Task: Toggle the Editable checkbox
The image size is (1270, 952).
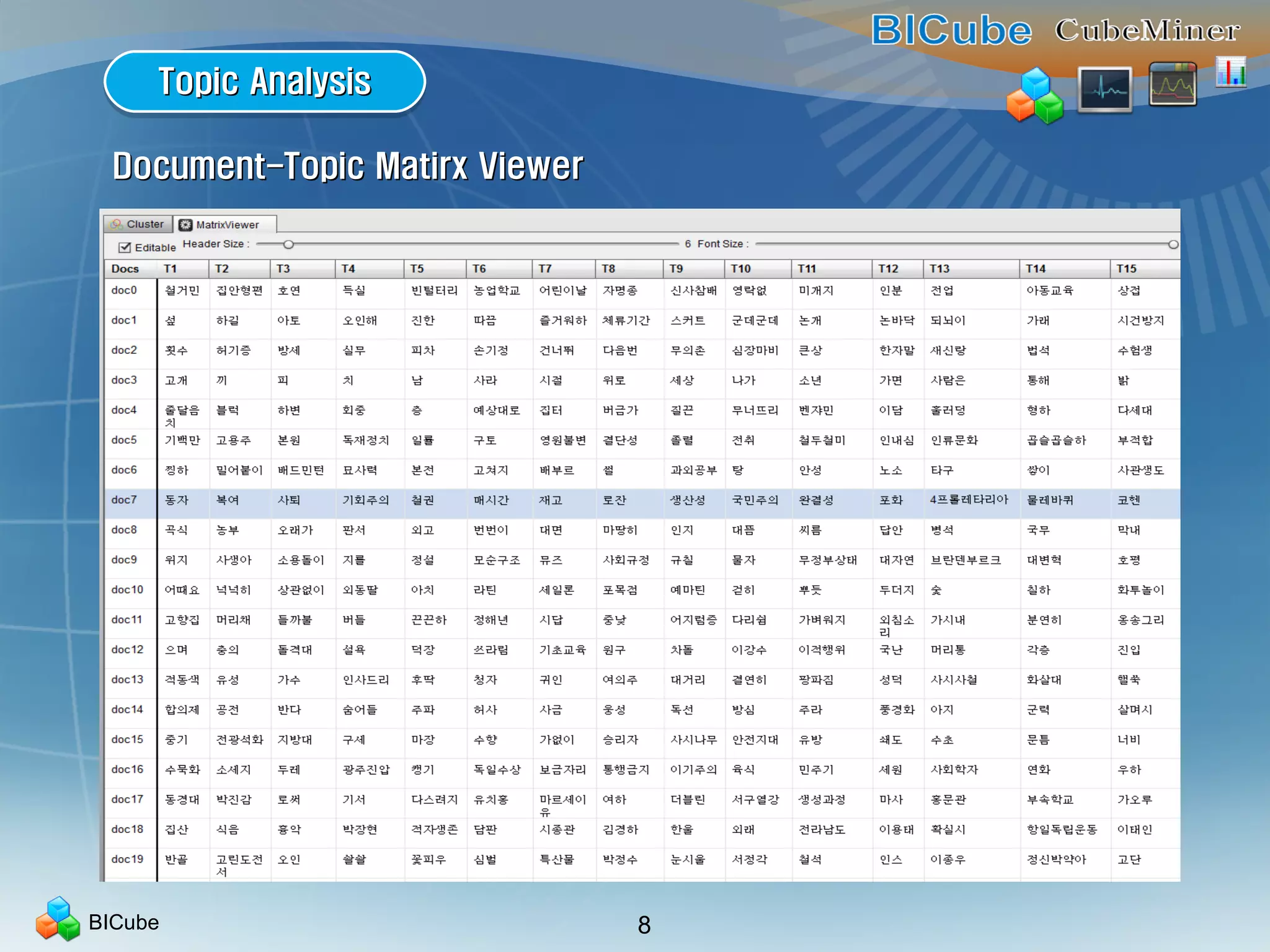Action: pyautogui.click(x=125, y=247)
